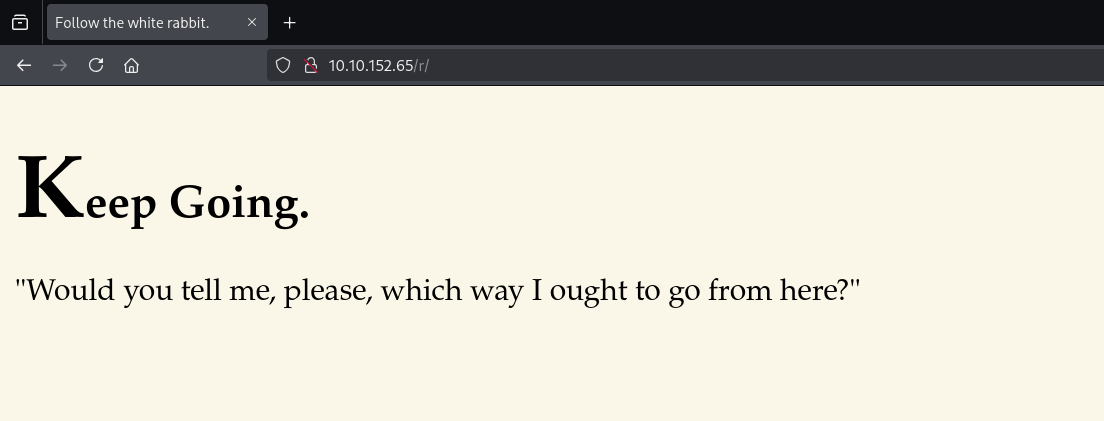This screenshot has width=1104, height=421.
Task: Reload the current page
Action: pos(96,65)
